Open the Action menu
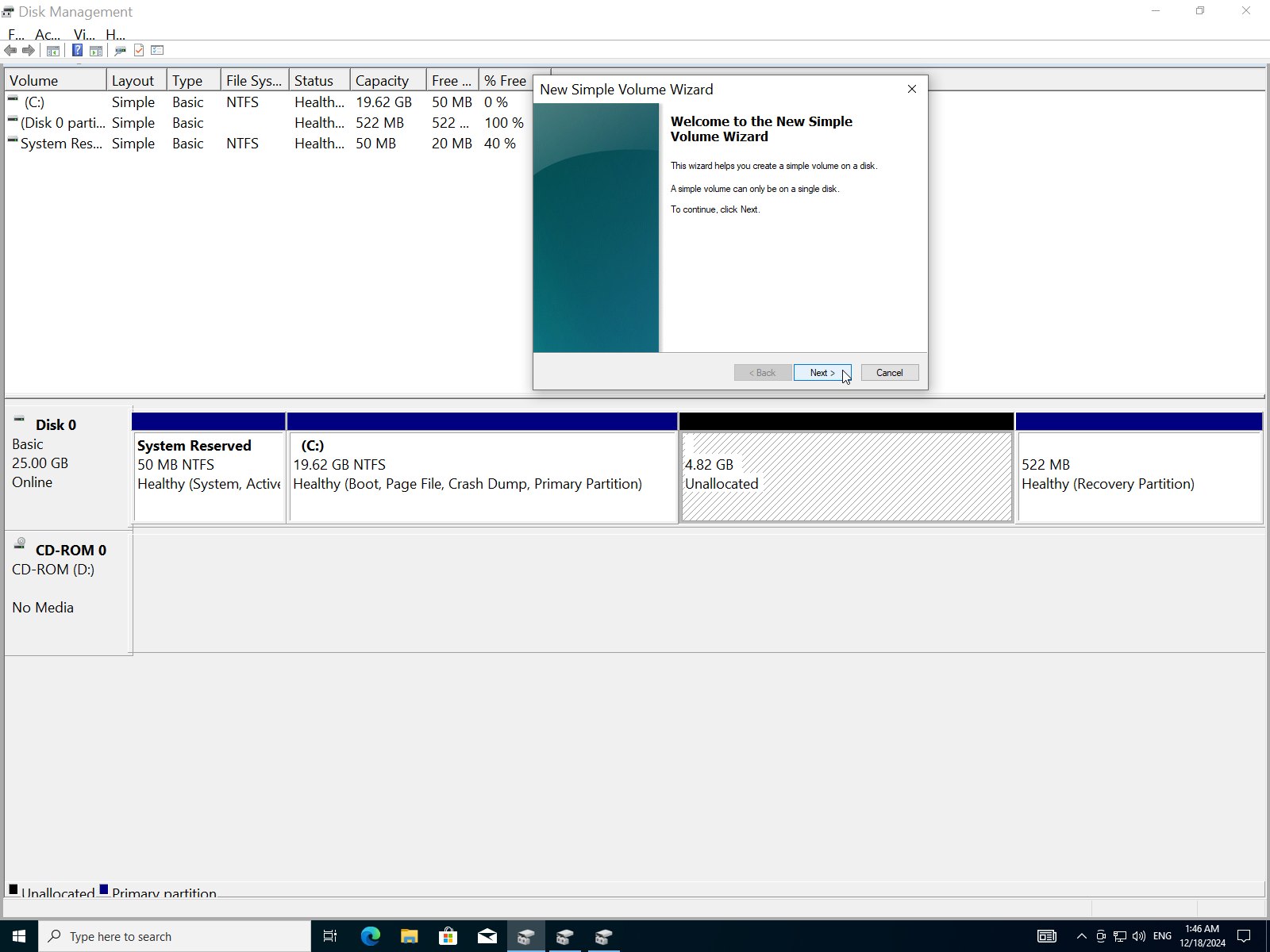 47,35
